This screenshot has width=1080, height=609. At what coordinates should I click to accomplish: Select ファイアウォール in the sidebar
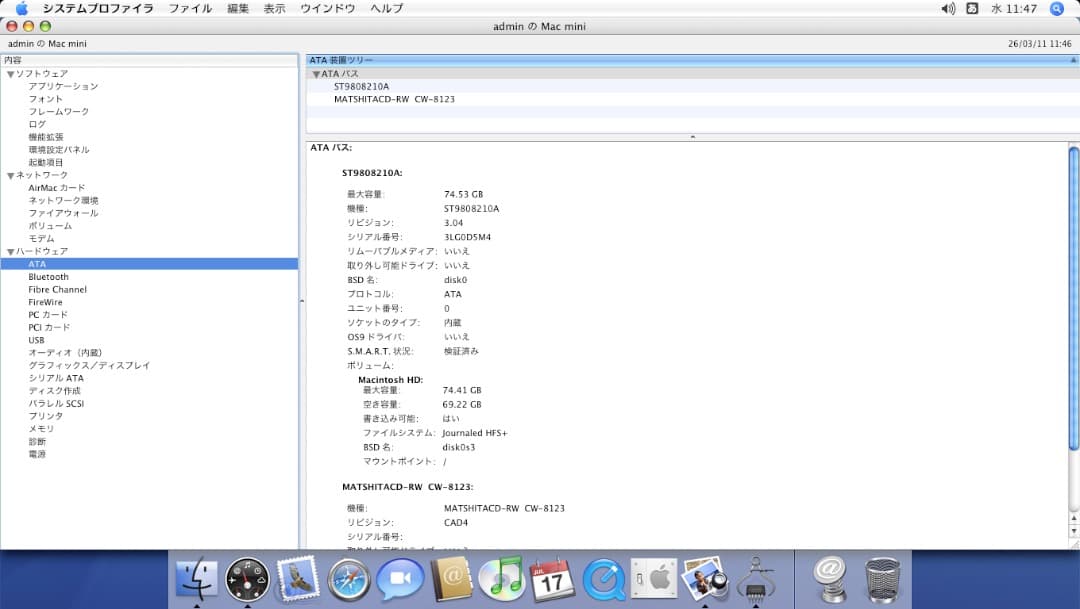pyautogui.click(x=63, y=213)
